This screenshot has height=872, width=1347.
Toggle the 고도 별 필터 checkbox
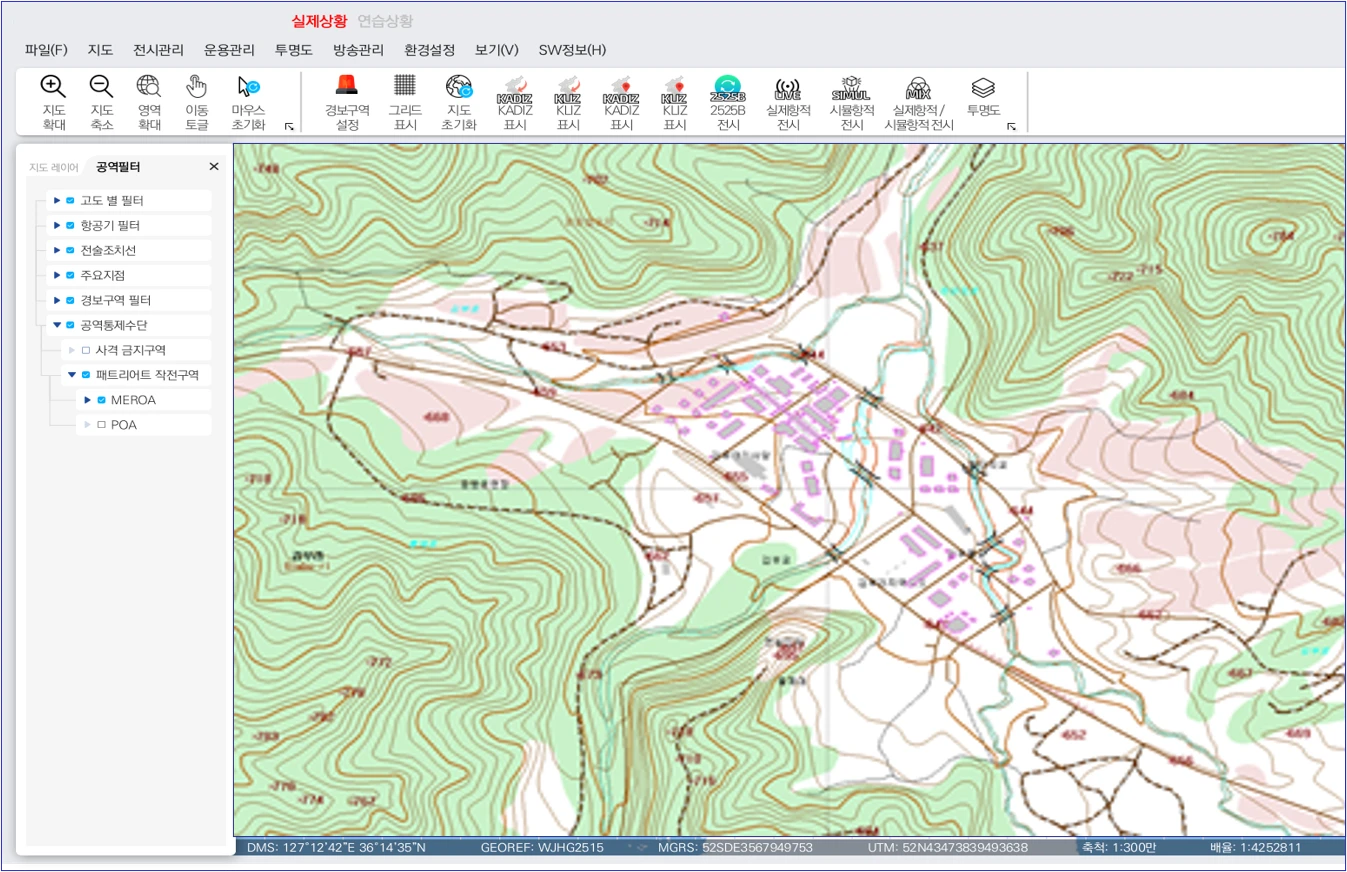click(x=70, y=200)
